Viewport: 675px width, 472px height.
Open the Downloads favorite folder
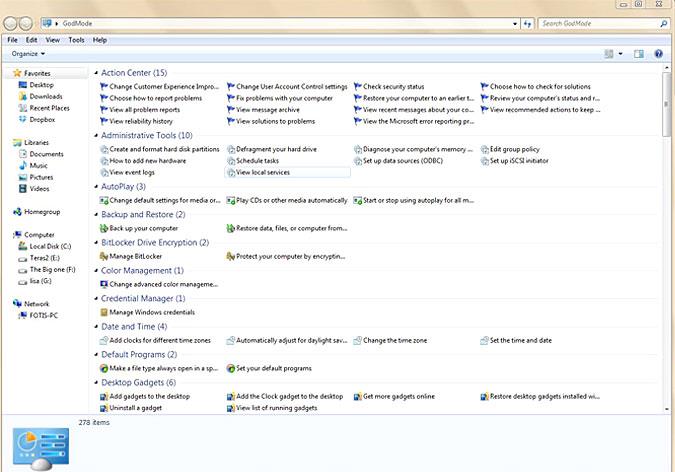pyautogui.click(x=46, y=97)
